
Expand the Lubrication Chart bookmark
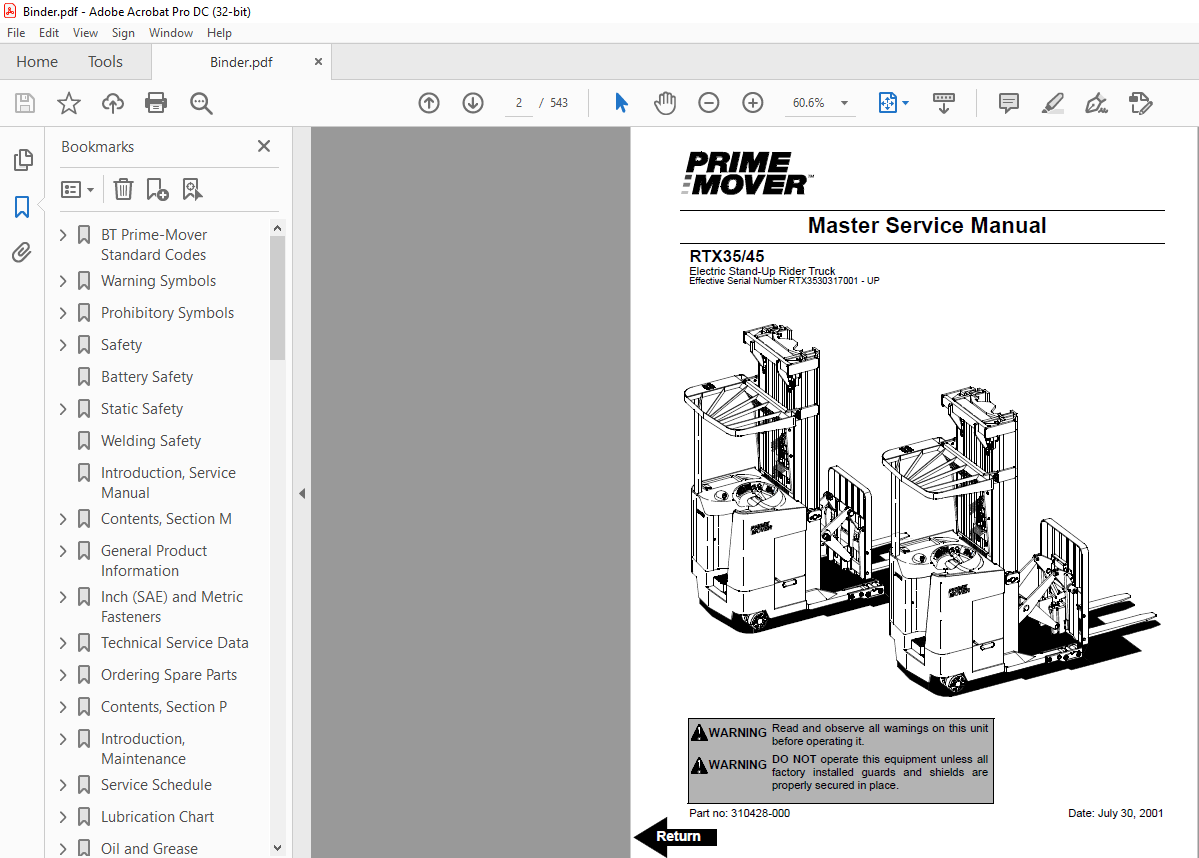point(63,817)
